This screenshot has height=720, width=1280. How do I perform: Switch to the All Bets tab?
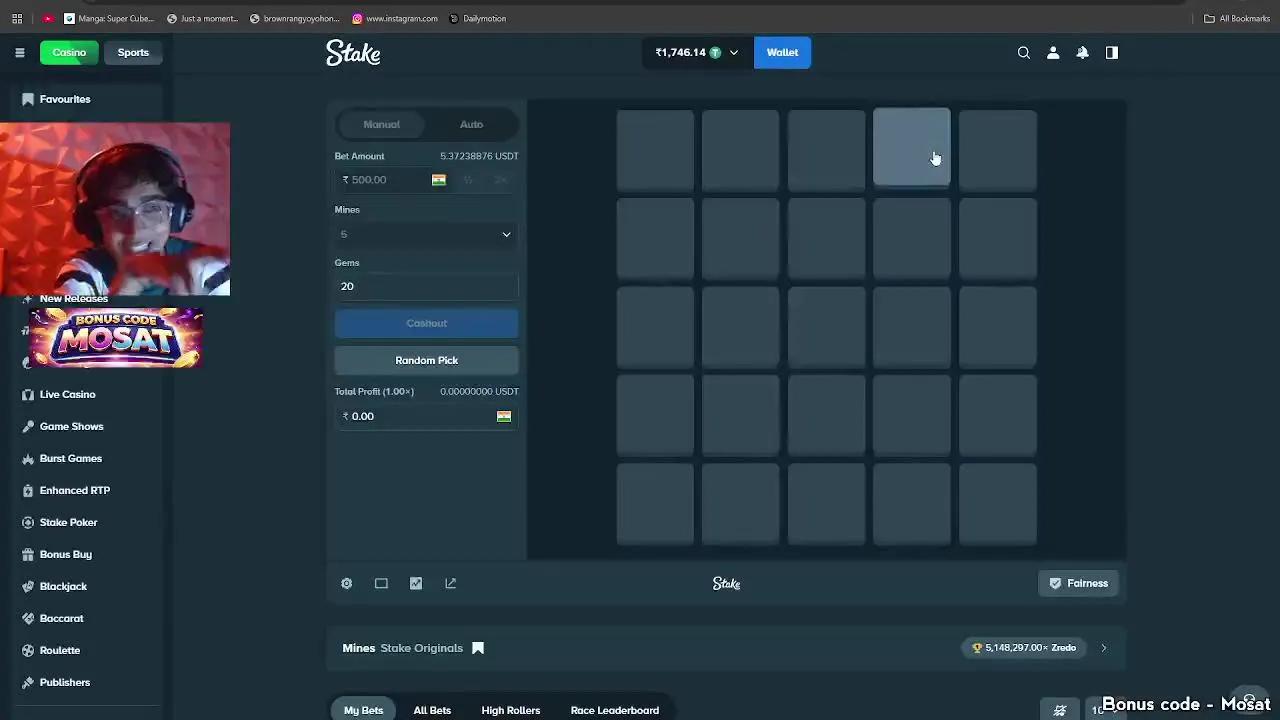click(432, 710)
